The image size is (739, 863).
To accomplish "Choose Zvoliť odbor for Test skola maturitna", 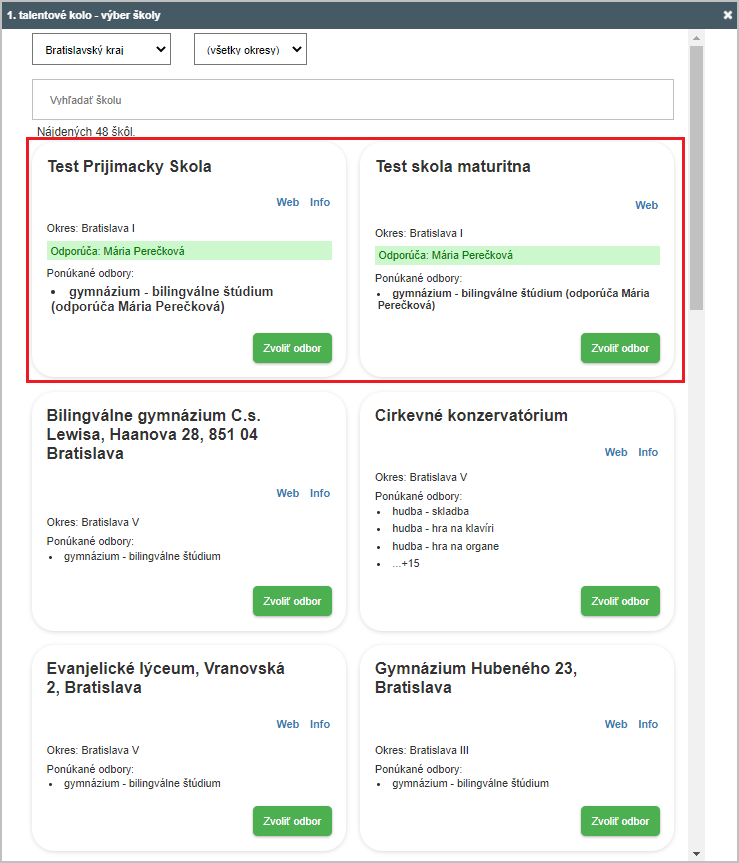I will [x=620, y=348].
